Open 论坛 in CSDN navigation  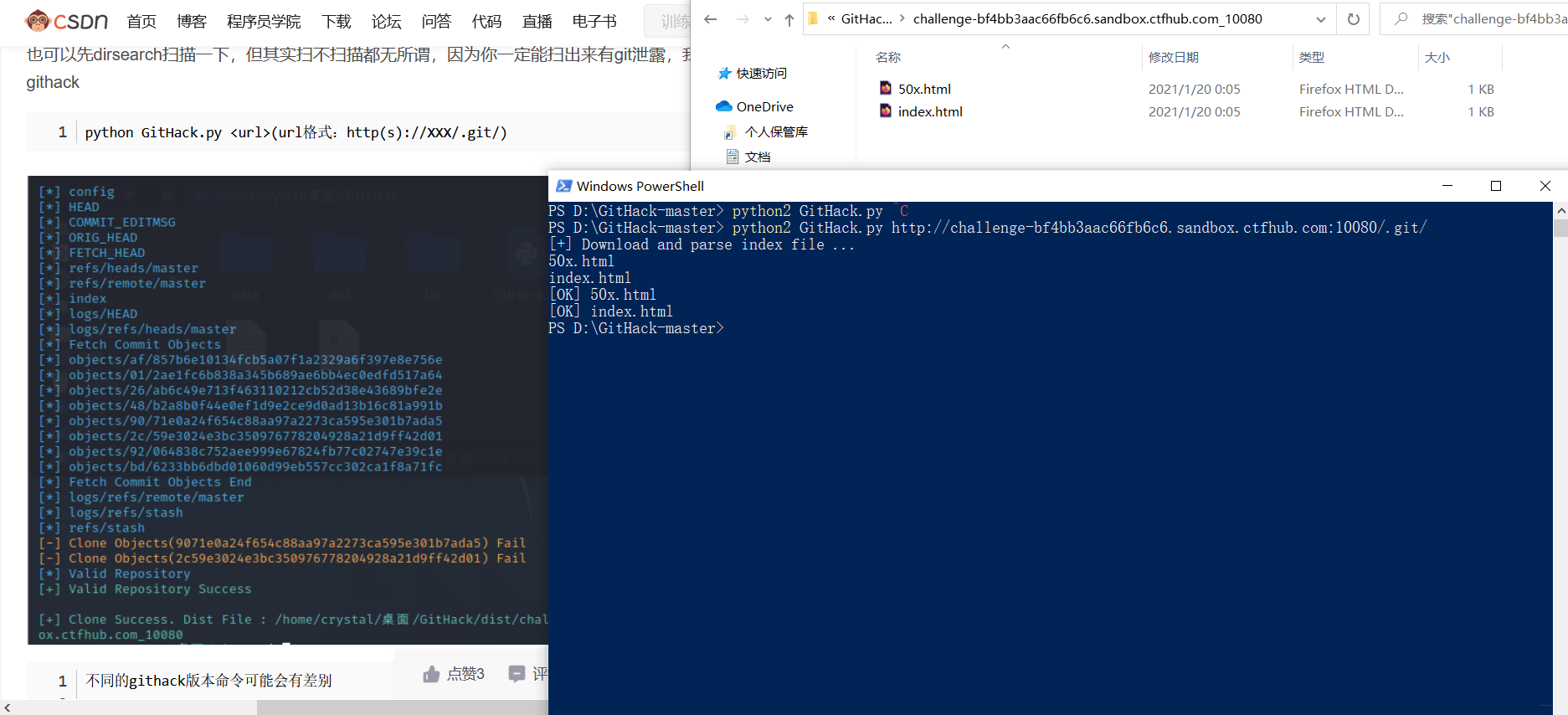[387, 21]
